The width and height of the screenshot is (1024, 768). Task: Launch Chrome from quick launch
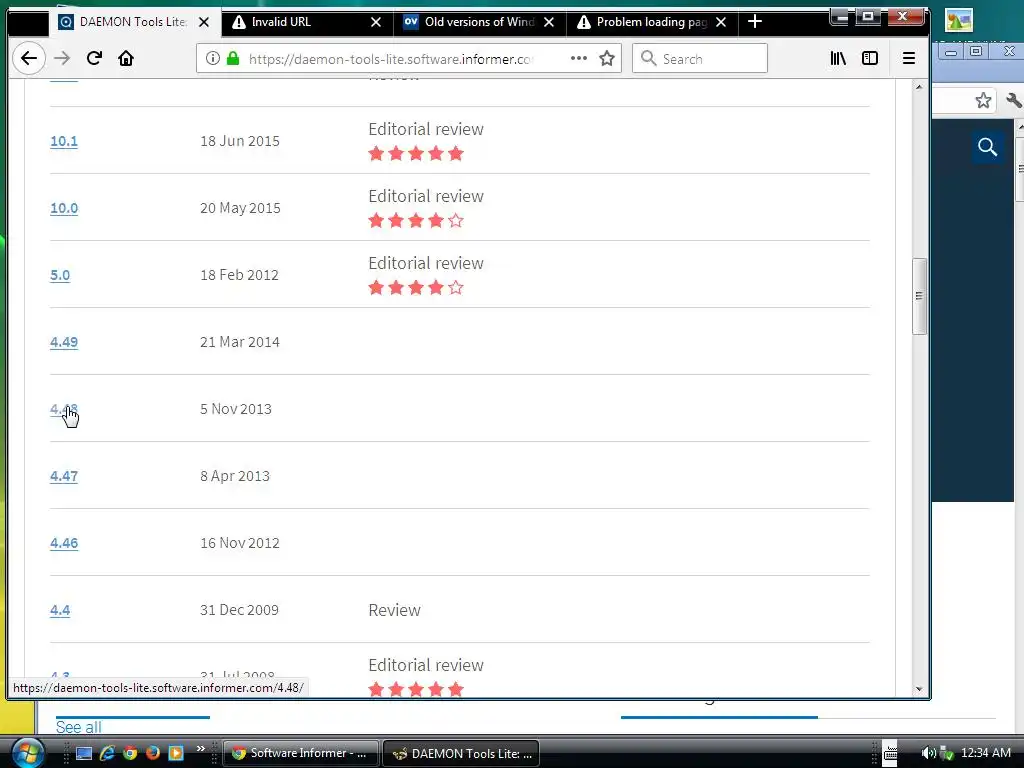(x=130, y=753)
